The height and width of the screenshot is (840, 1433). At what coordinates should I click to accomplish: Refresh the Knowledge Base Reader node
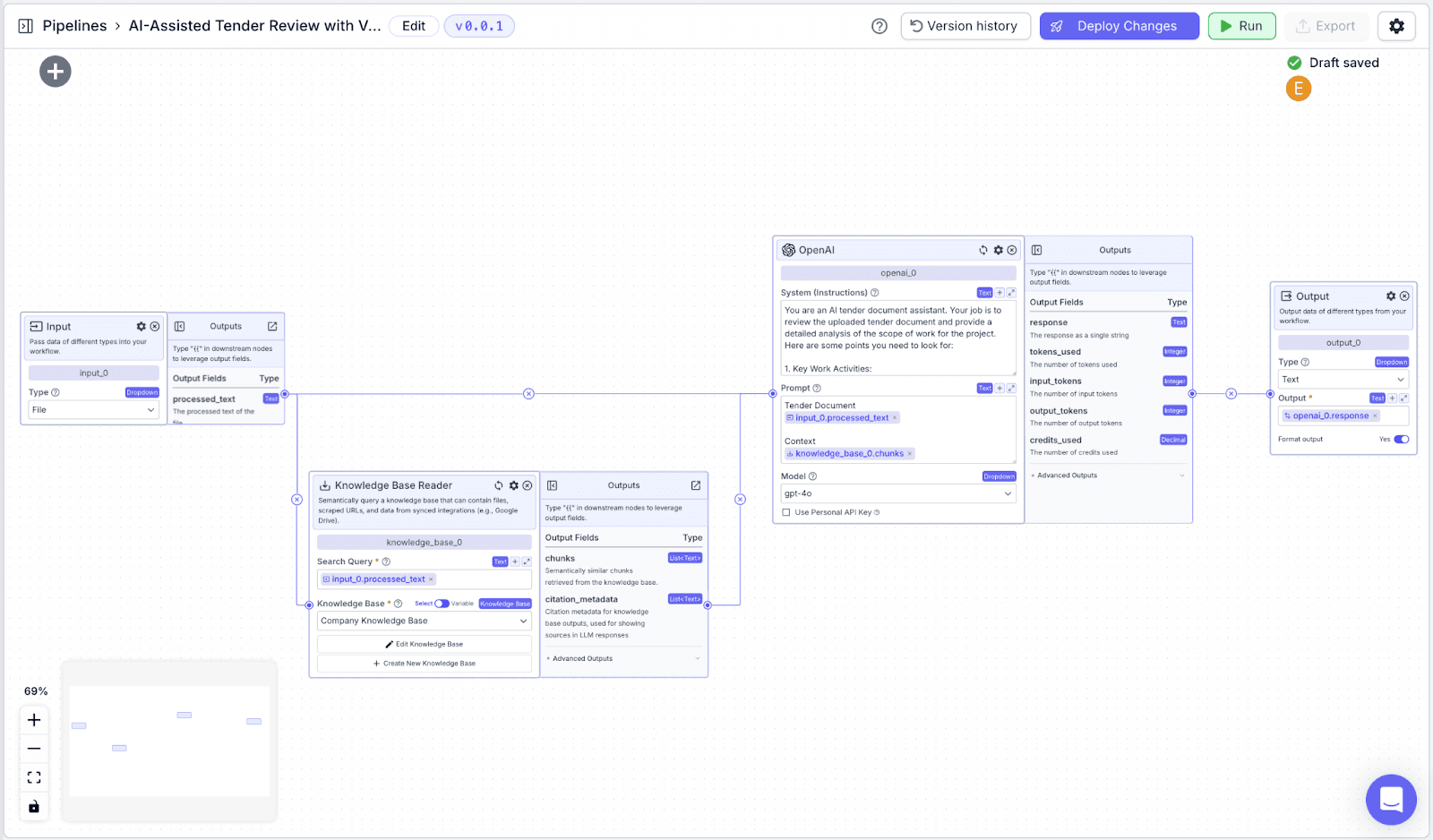click(499, 485)
